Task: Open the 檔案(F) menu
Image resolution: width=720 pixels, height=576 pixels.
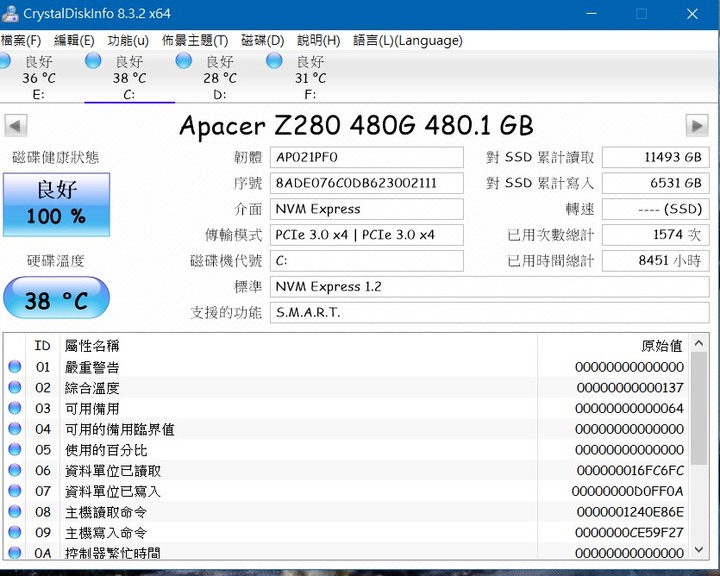Action: point(21,41)
